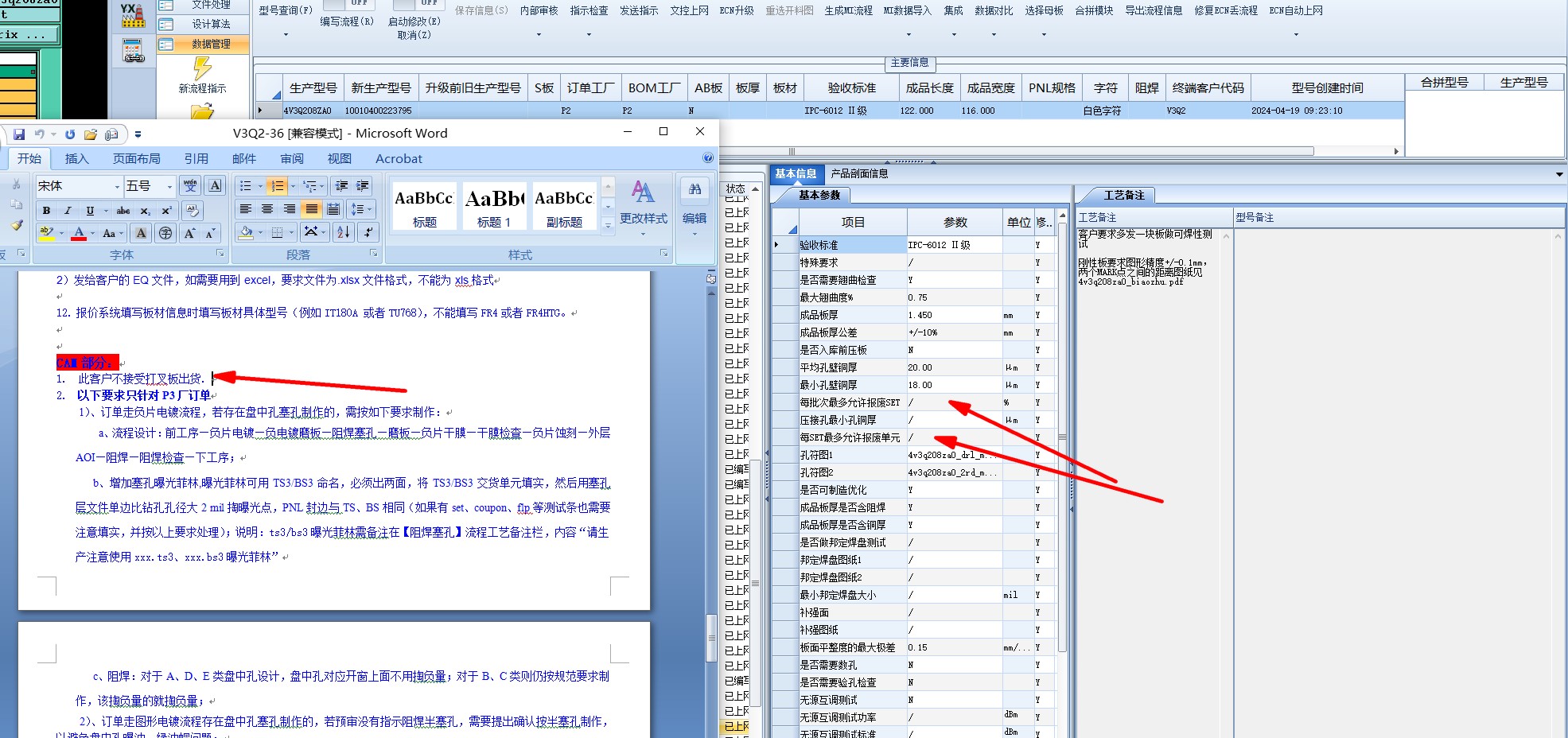Apply subscript formatting in Word
The height and width of the screenshot is (738, 1568).
coord(145,211)
